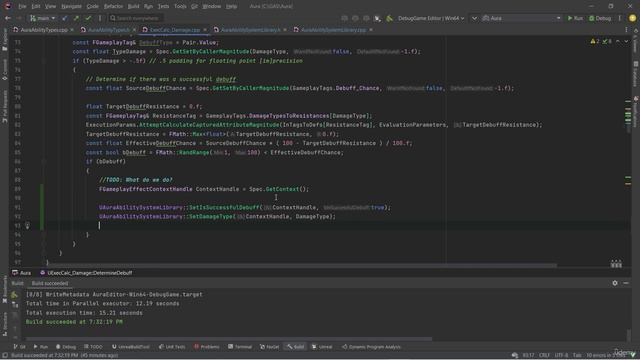640x360 pixels.
Task: Open the DebugGame Editor | Win64 configuration dropdown
Action: [x=431, y=18]
